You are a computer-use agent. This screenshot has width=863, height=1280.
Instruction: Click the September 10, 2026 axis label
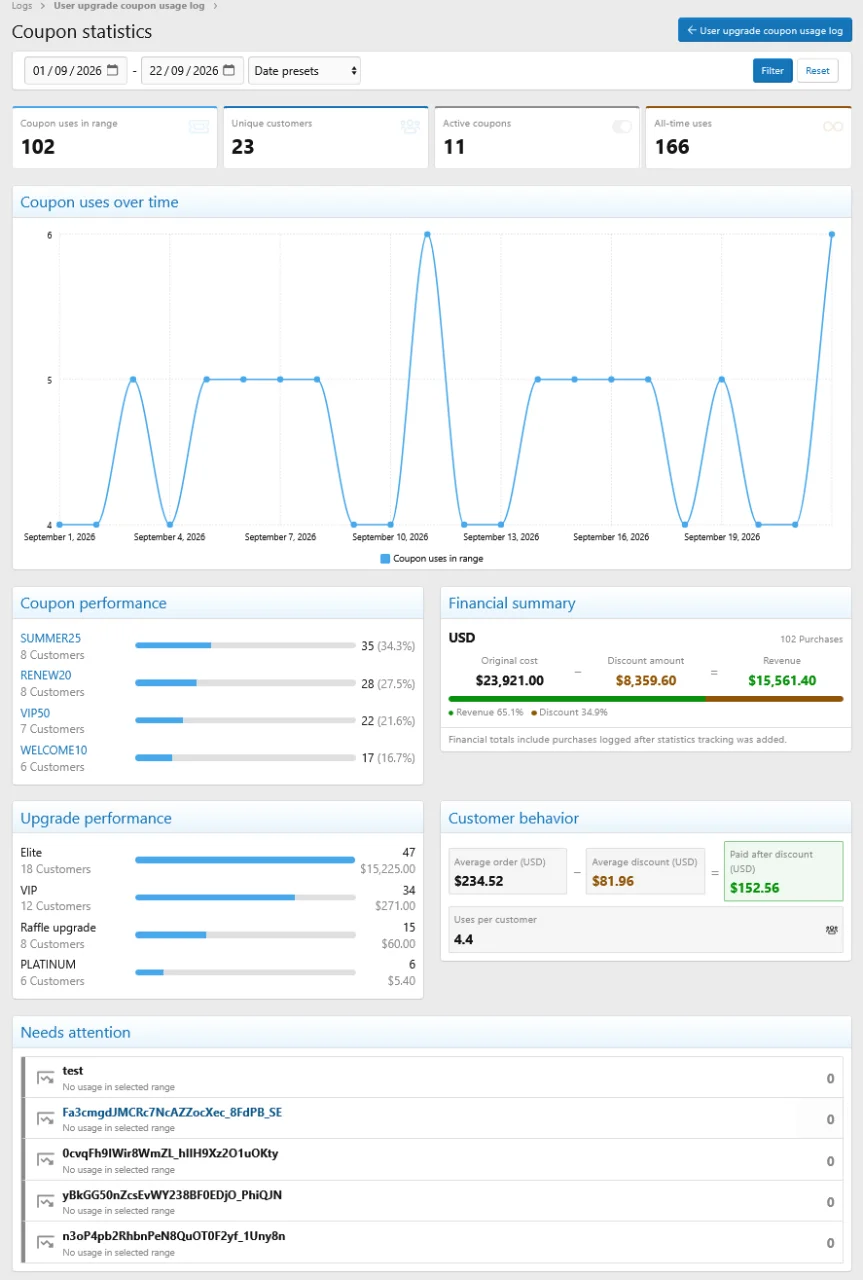coord(390,537)
